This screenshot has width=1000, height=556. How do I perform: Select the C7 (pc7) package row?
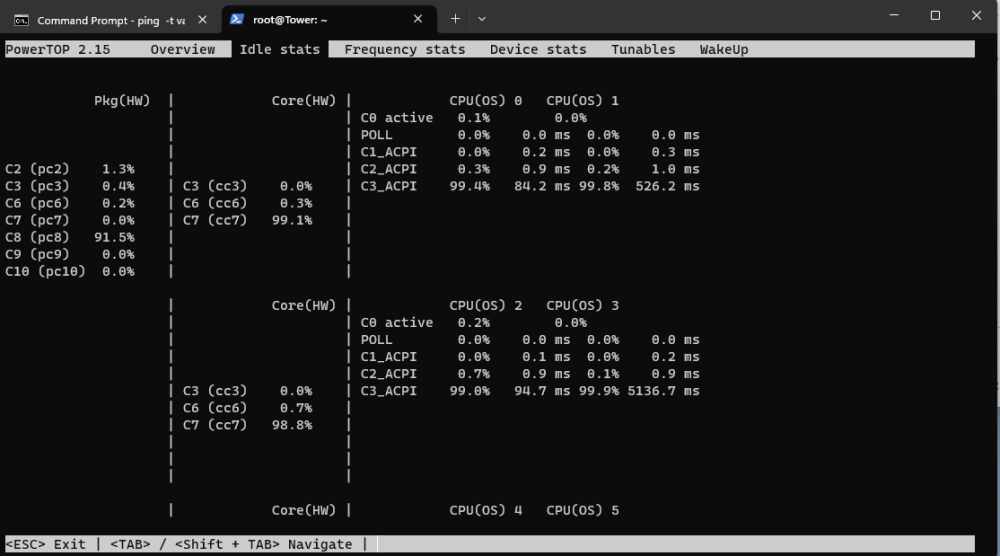click(x=70, y=221)
